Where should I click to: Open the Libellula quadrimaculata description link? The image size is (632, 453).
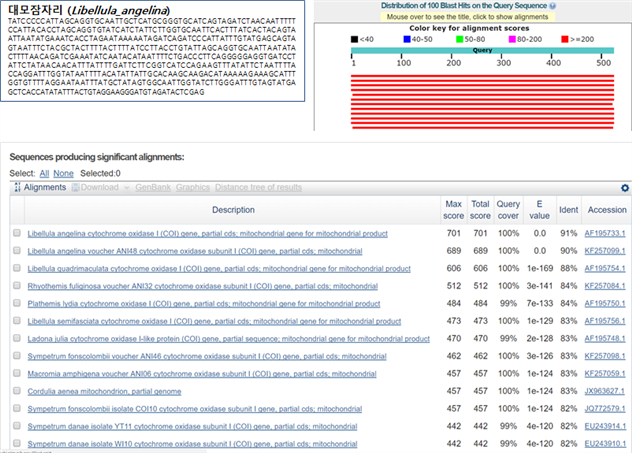219,269
